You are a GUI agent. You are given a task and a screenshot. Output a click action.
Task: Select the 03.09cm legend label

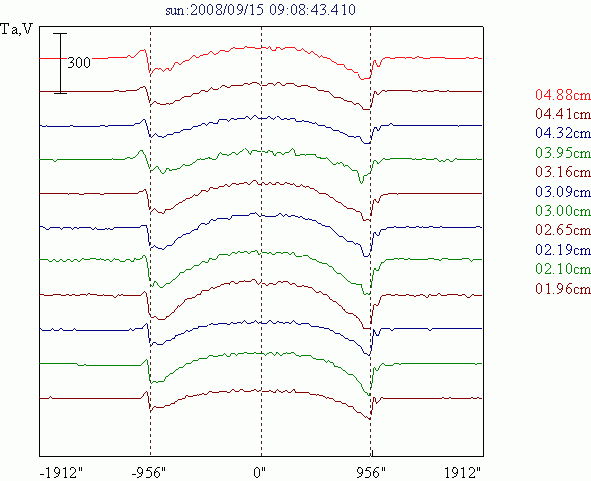(563, 192)
